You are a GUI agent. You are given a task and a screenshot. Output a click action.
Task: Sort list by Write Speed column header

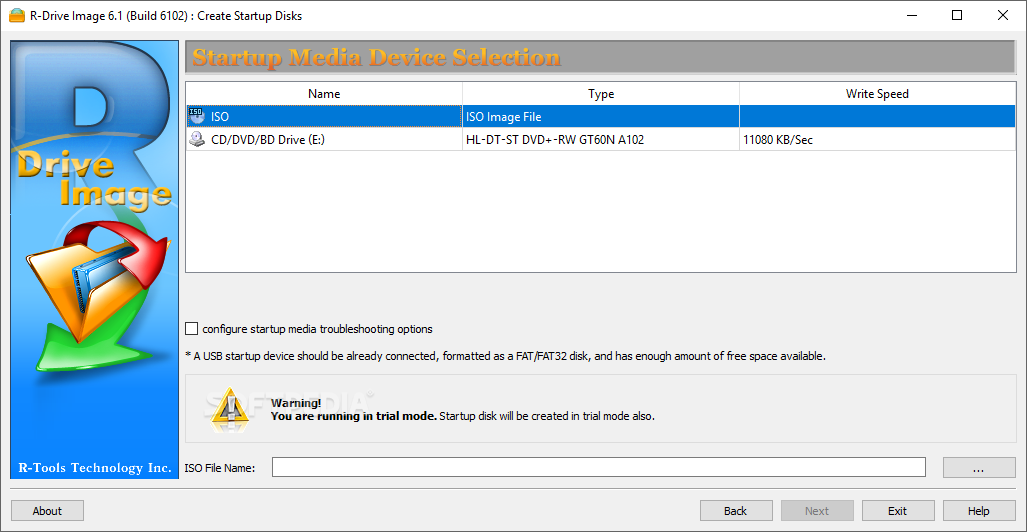pos(878,94)
